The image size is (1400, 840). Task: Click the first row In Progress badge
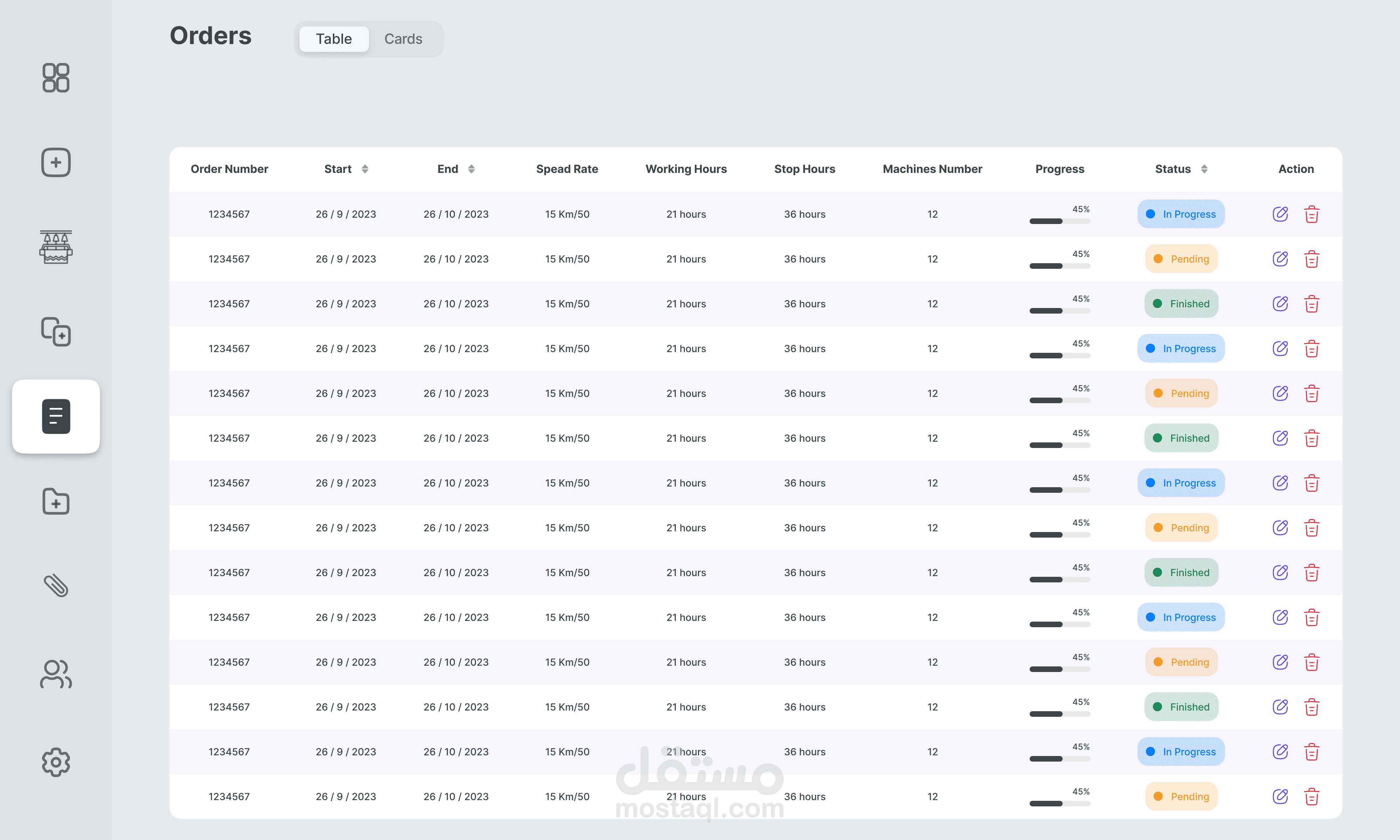(1181, 214)
